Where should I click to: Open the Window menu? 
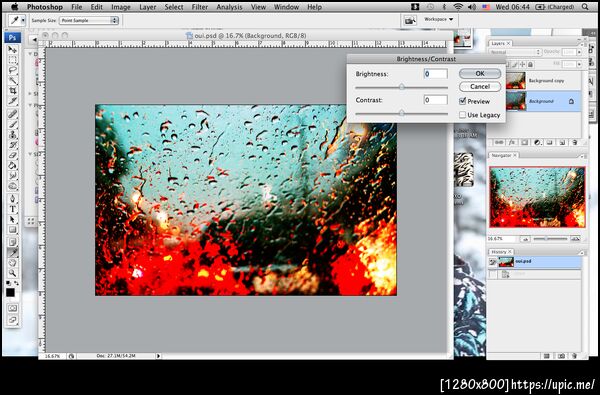[x=287, y=7]
